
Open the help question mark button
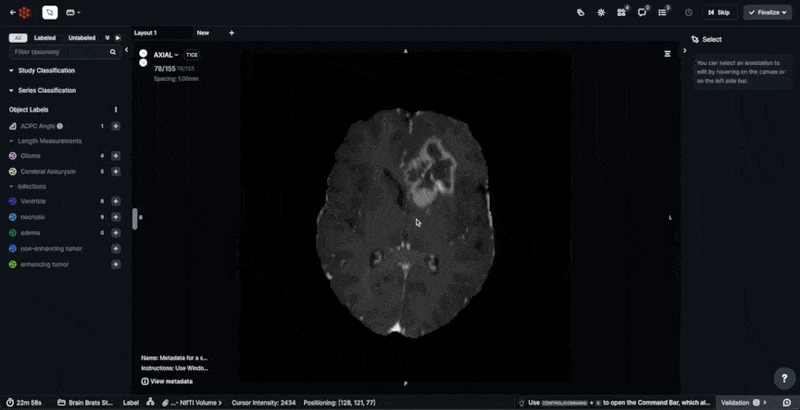[784, 377]
